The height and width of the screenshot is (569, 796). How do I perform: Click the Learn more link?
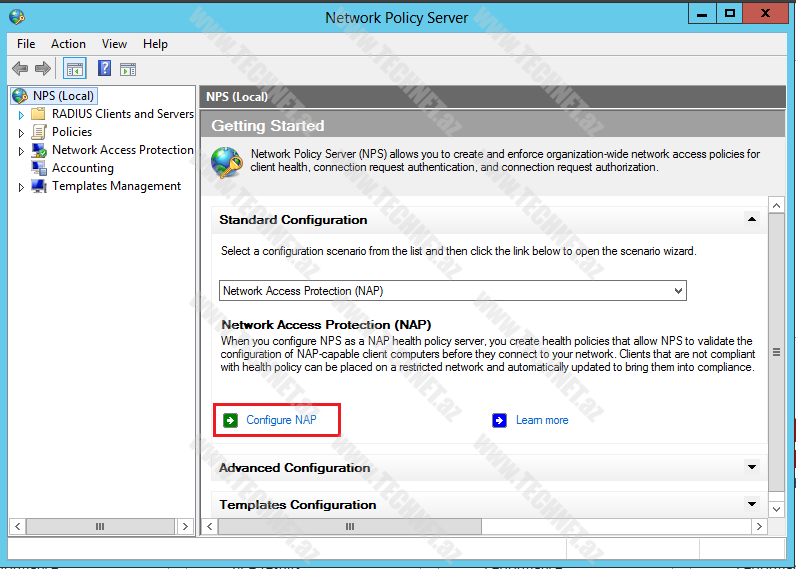pos(542,420)
